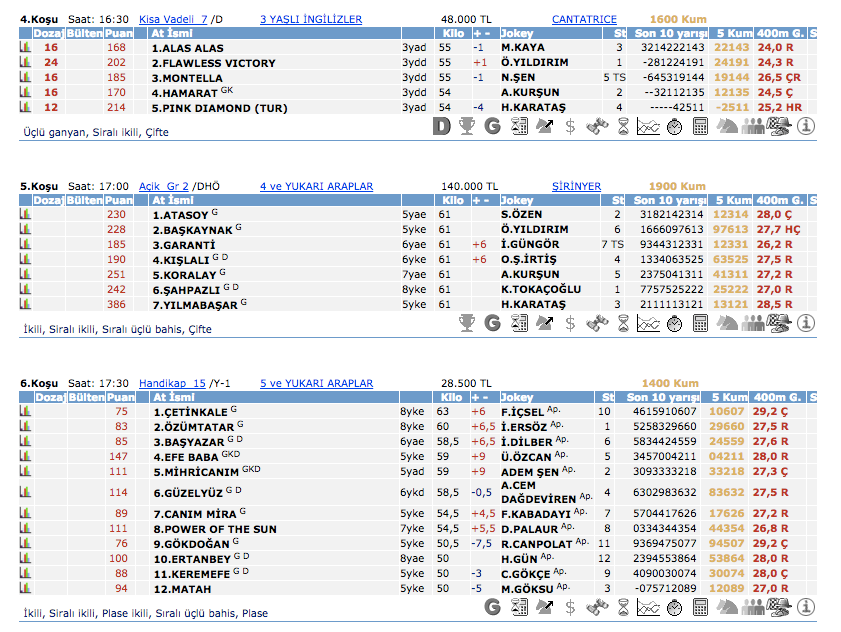Click the dollar sign icon for race 4

click(570, 126)
